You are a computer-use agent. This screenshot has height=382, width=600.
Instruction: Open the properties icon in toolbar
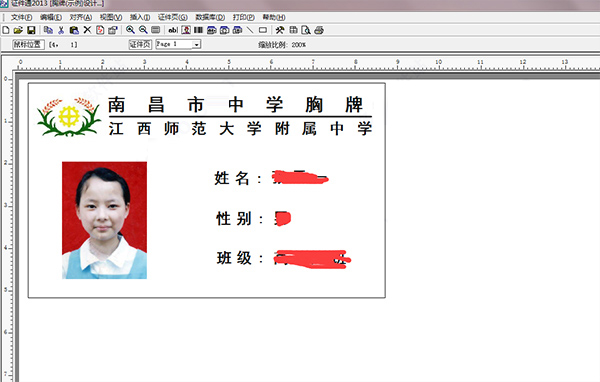pos(112,30)
